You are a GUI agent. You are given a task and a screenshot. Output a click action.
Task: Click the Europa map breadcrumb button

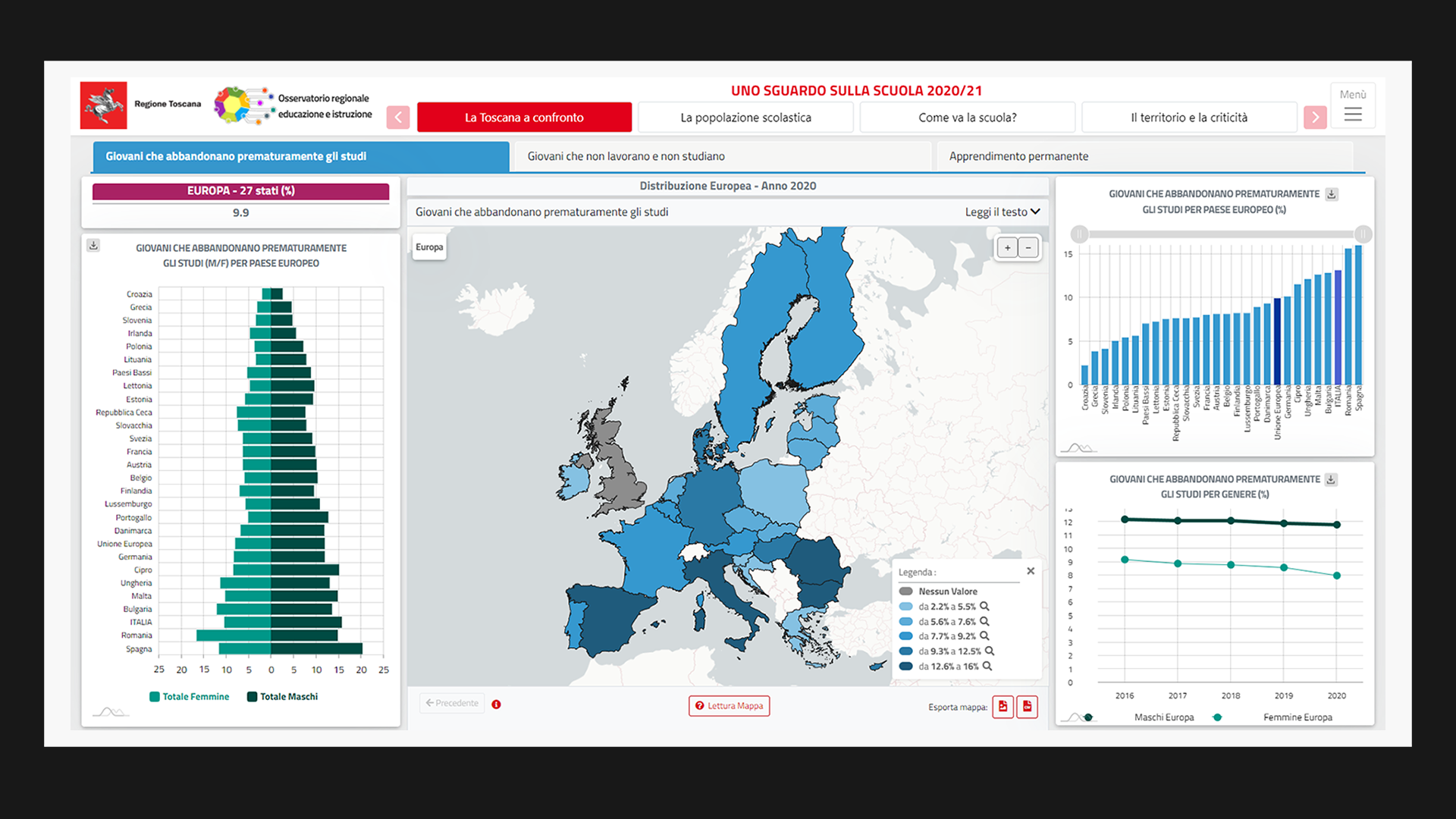[x=429, y=247]
